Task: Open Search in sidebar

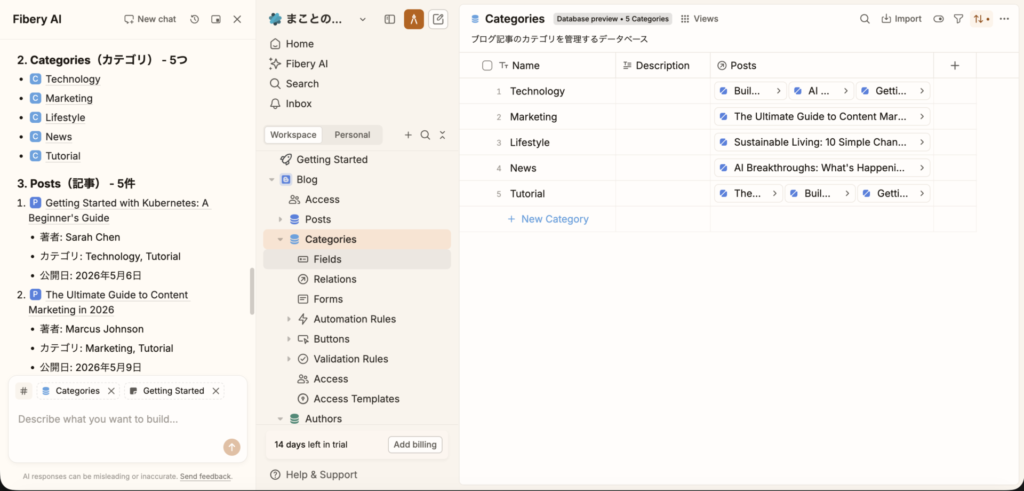Action: tap(357, 84)
